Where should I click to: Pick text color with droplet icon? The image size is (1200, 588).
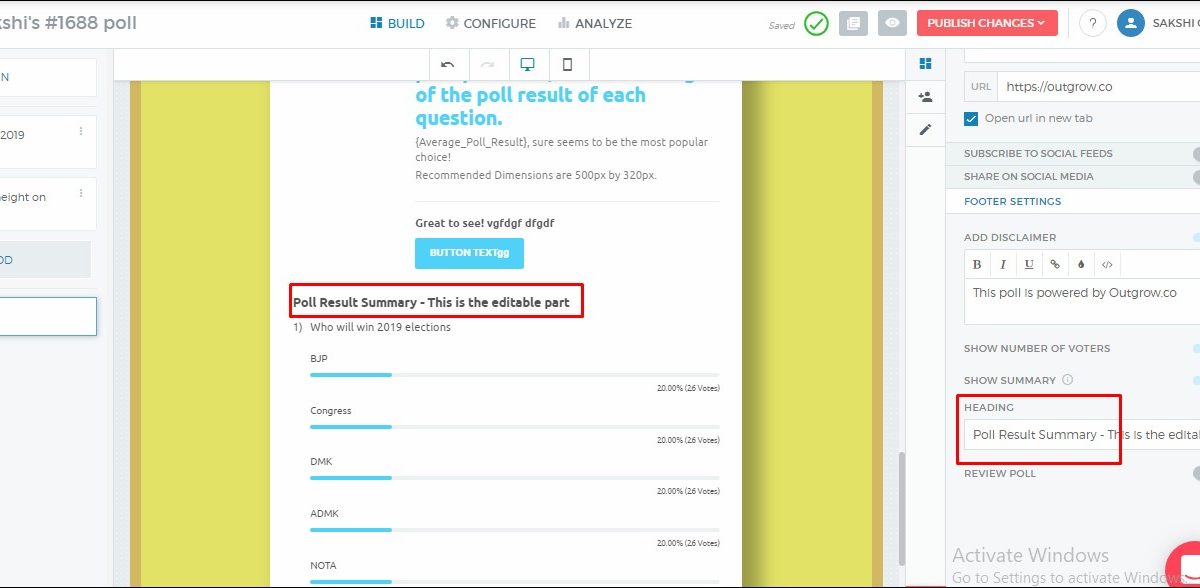pyautogui.click(x=1081, y=265)
